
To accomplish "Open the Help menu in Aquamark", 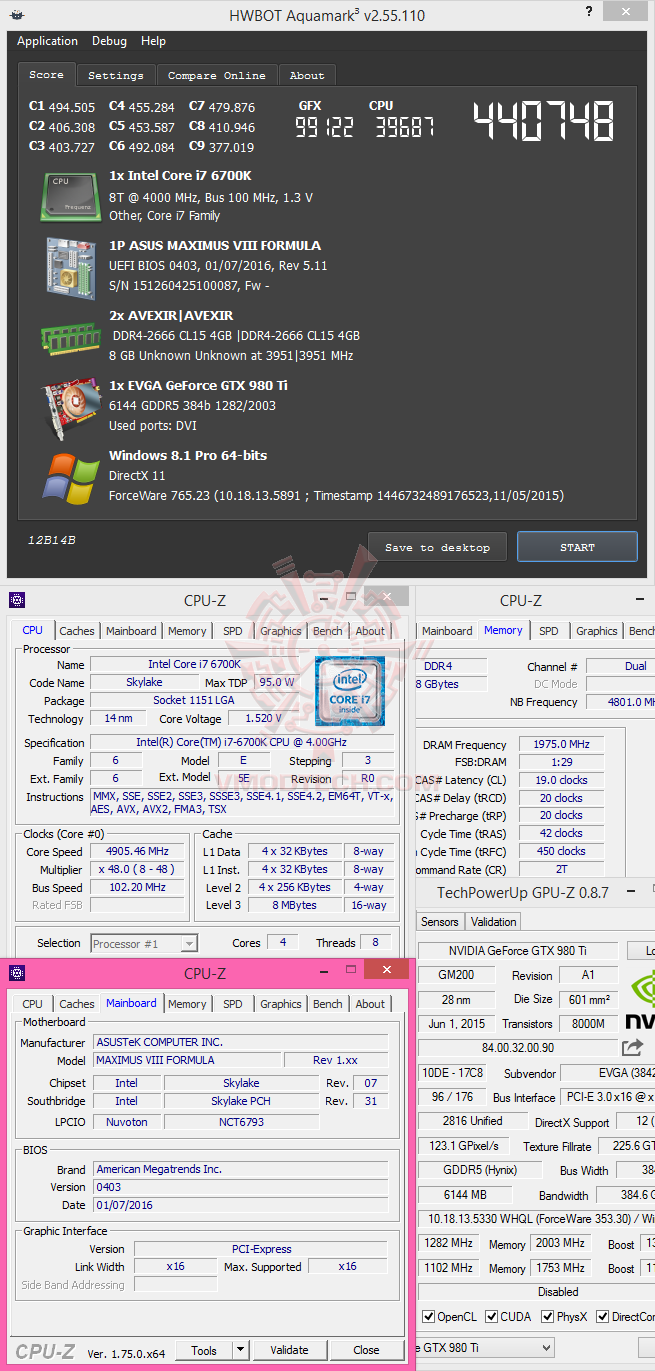I will 153,41.
